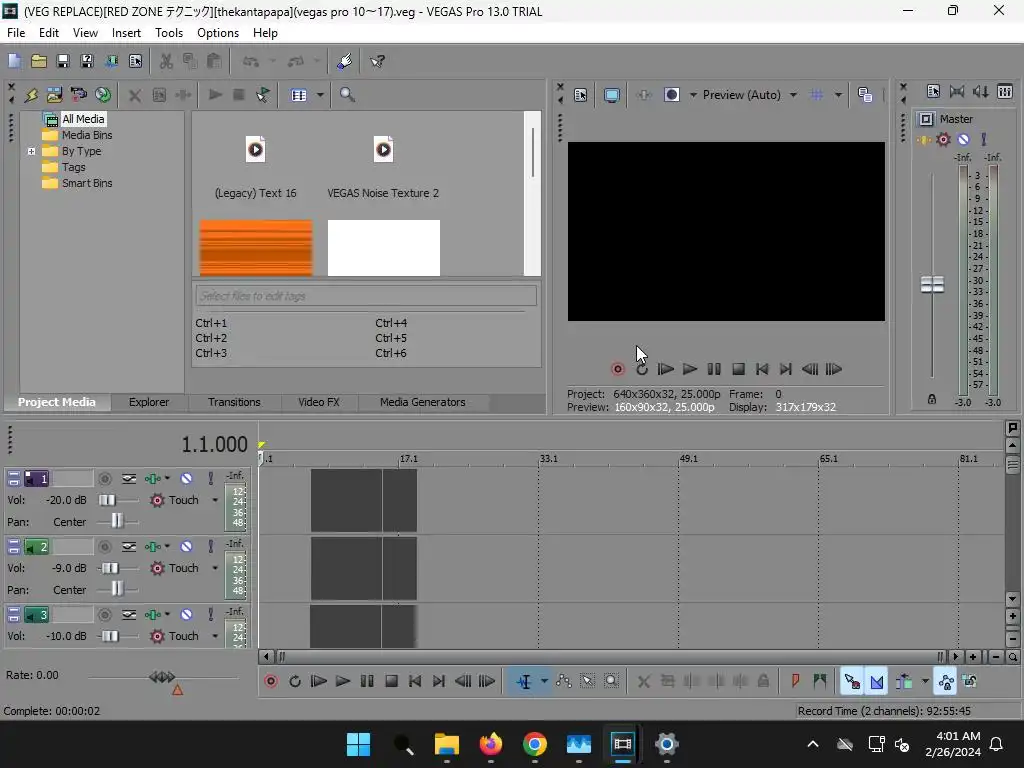Select the Zoom Edit tool

click(611, 681)
